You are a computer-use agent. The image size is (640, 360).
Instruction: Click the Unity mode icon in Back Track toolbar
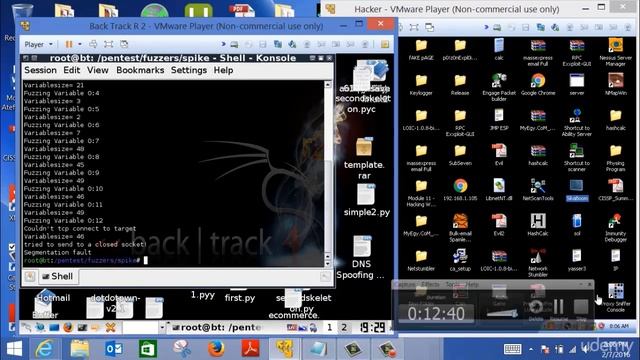[124, 44]
